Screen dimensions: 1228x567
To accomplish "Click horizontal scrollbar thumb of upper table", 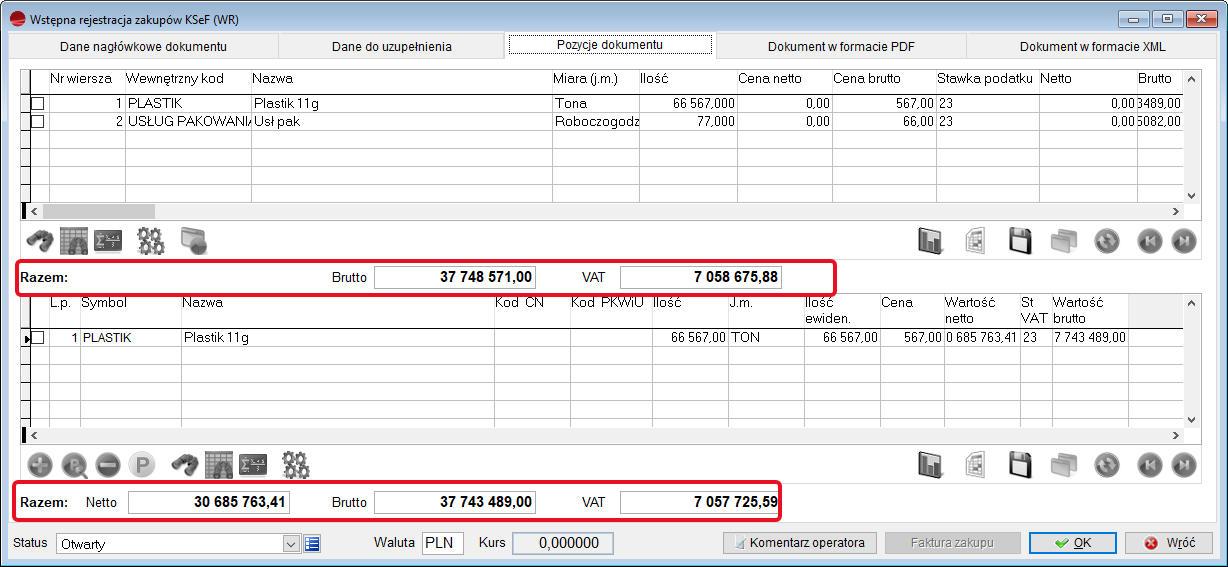I will [x=99, y=211].
